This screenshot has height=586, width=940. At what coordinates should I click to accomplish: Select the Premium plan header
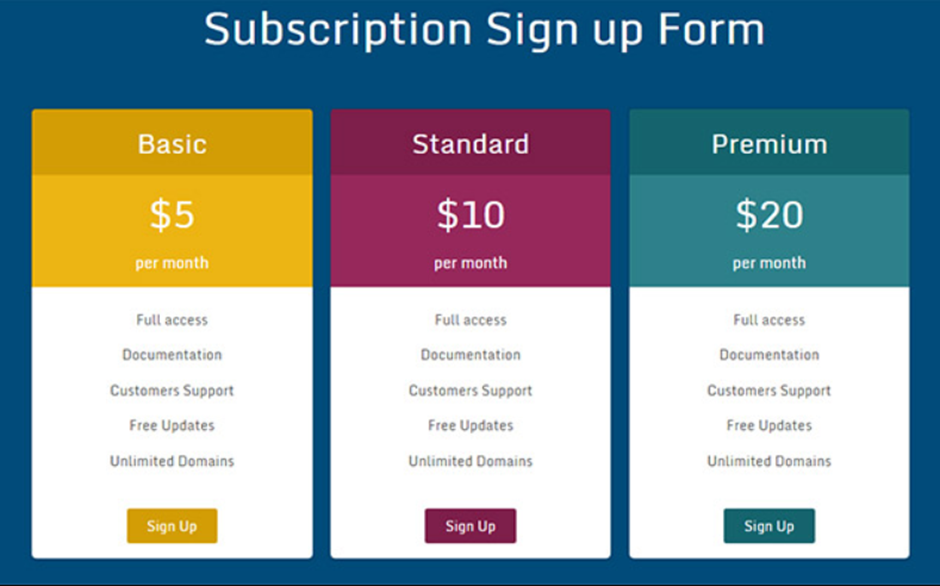(768, 143)
